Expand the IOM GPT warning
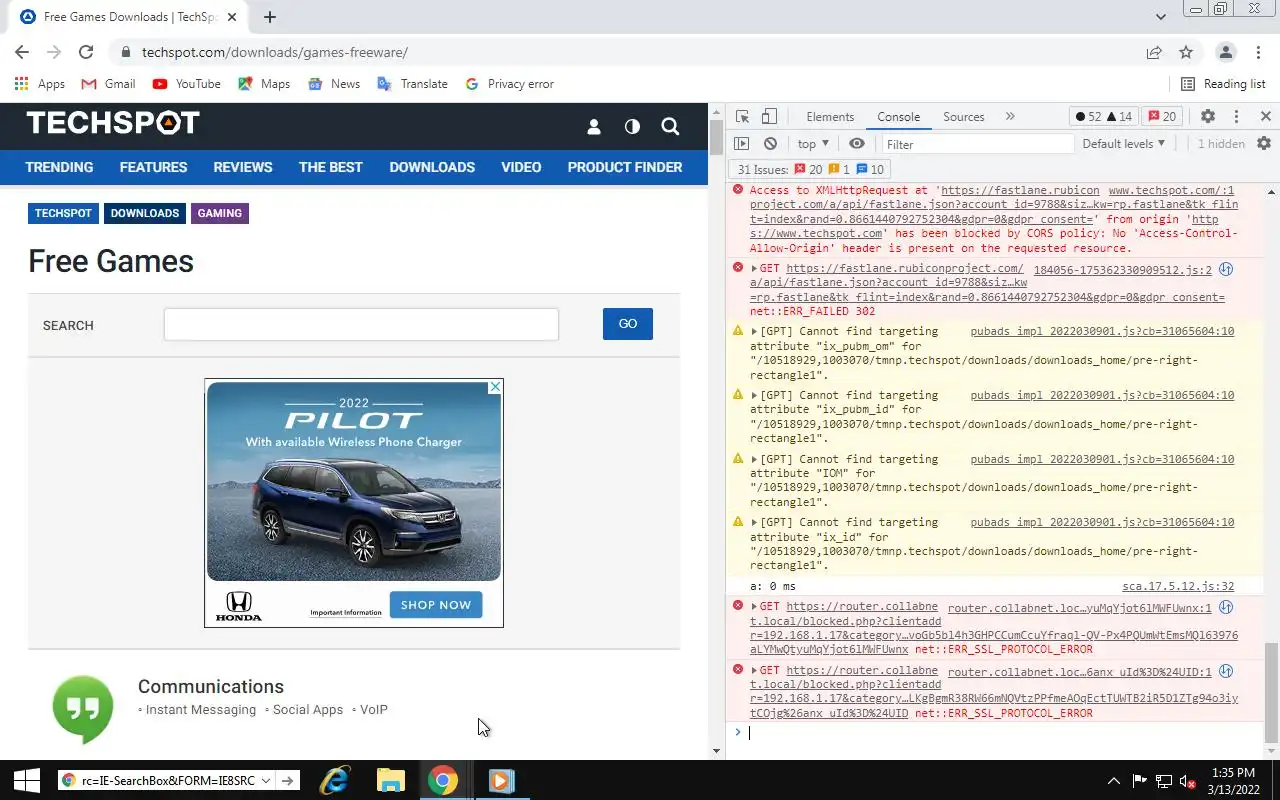 pos(755,459)
